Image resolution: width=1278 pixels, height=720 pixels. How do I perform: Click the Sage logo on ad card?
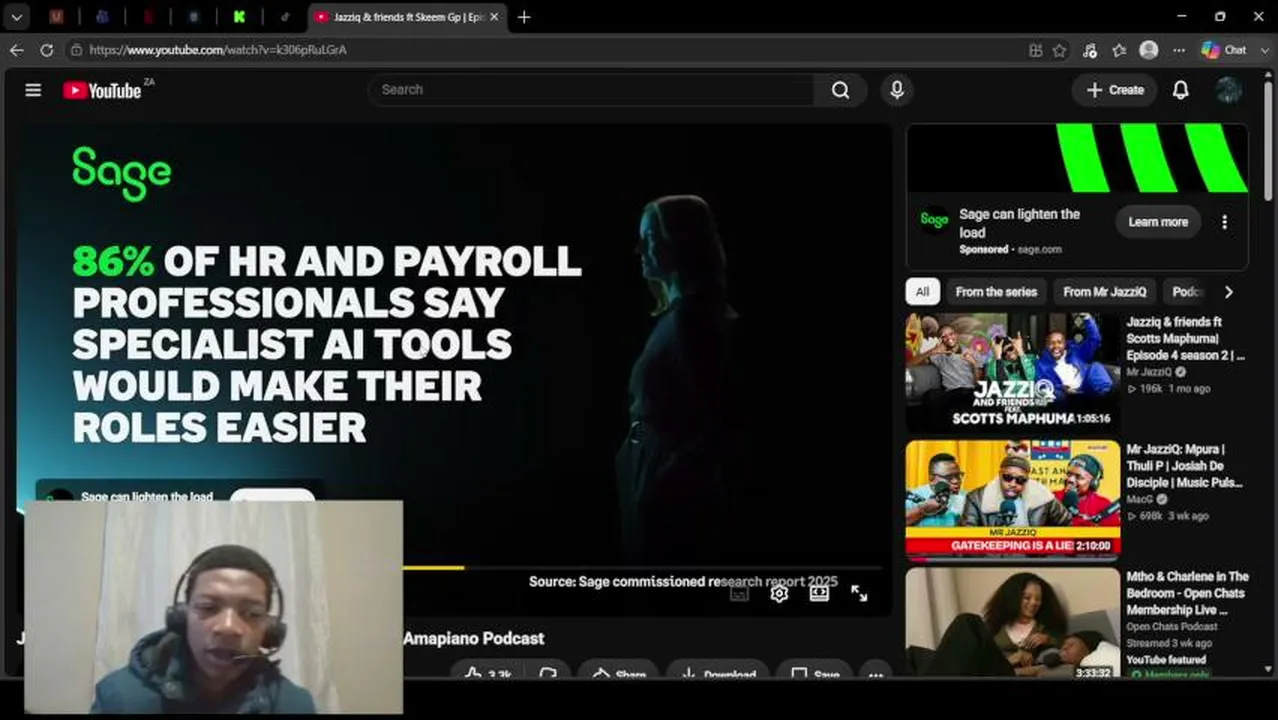point(934,220)
